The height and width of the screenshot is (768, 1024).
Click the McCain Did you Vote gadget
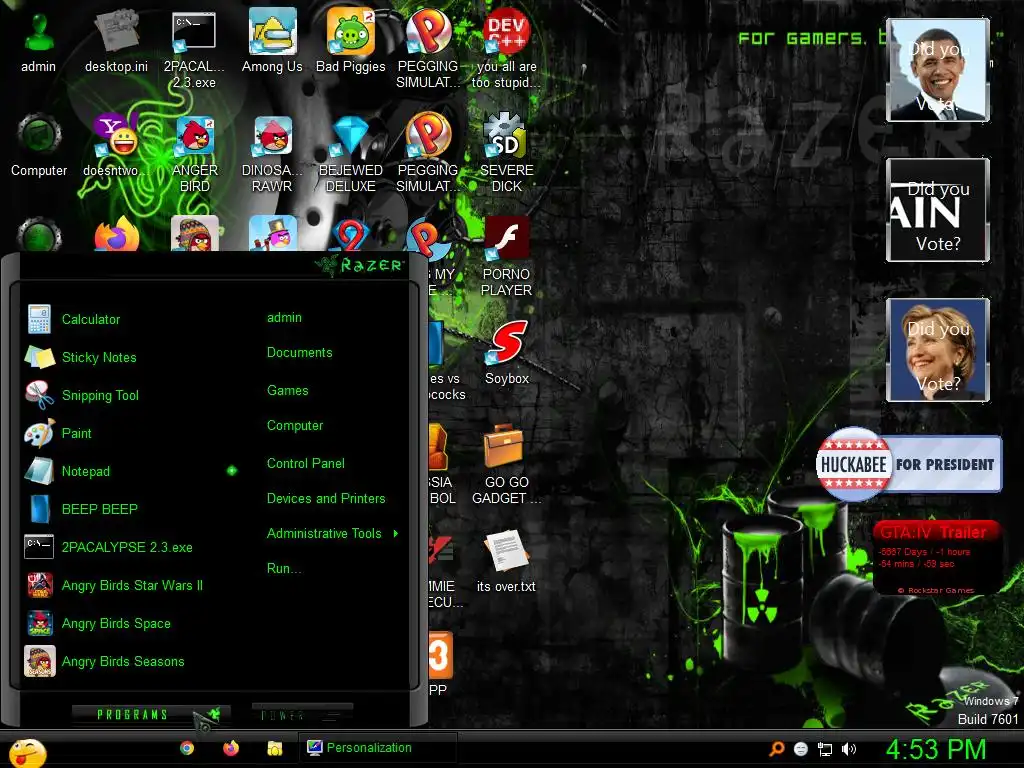937,210
